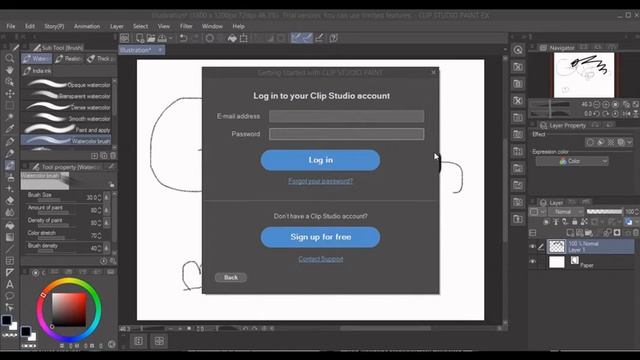Click the trash icon to delete layer
The image size is (640, 360).
pyautogui.click(x=636, y=233)
